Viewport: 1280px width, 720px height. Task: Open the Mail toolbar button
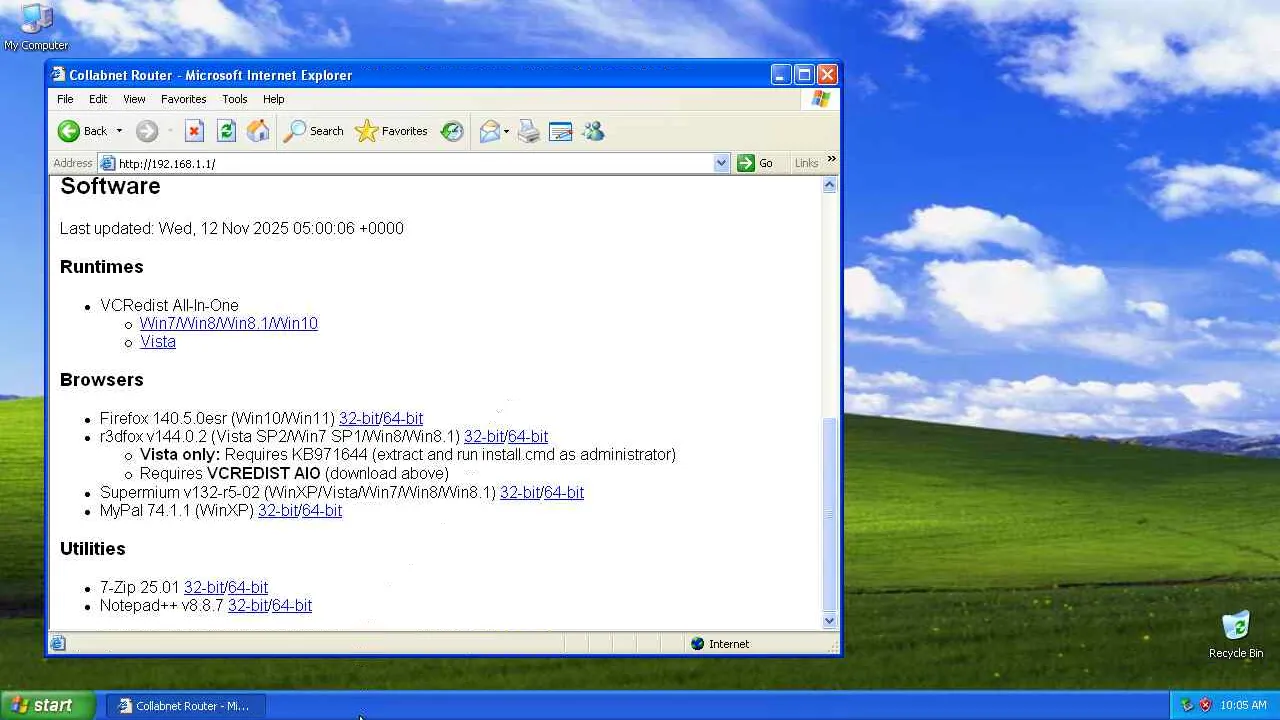click(x=489, y=131)
